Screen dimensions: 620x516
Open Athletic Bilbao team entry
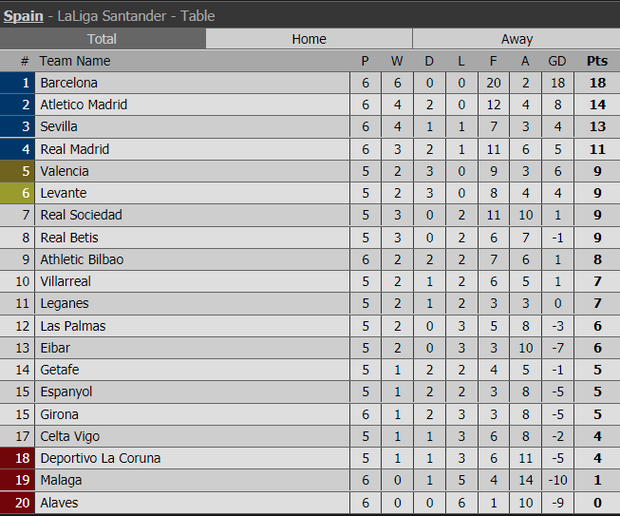click(x=82, y=259)
